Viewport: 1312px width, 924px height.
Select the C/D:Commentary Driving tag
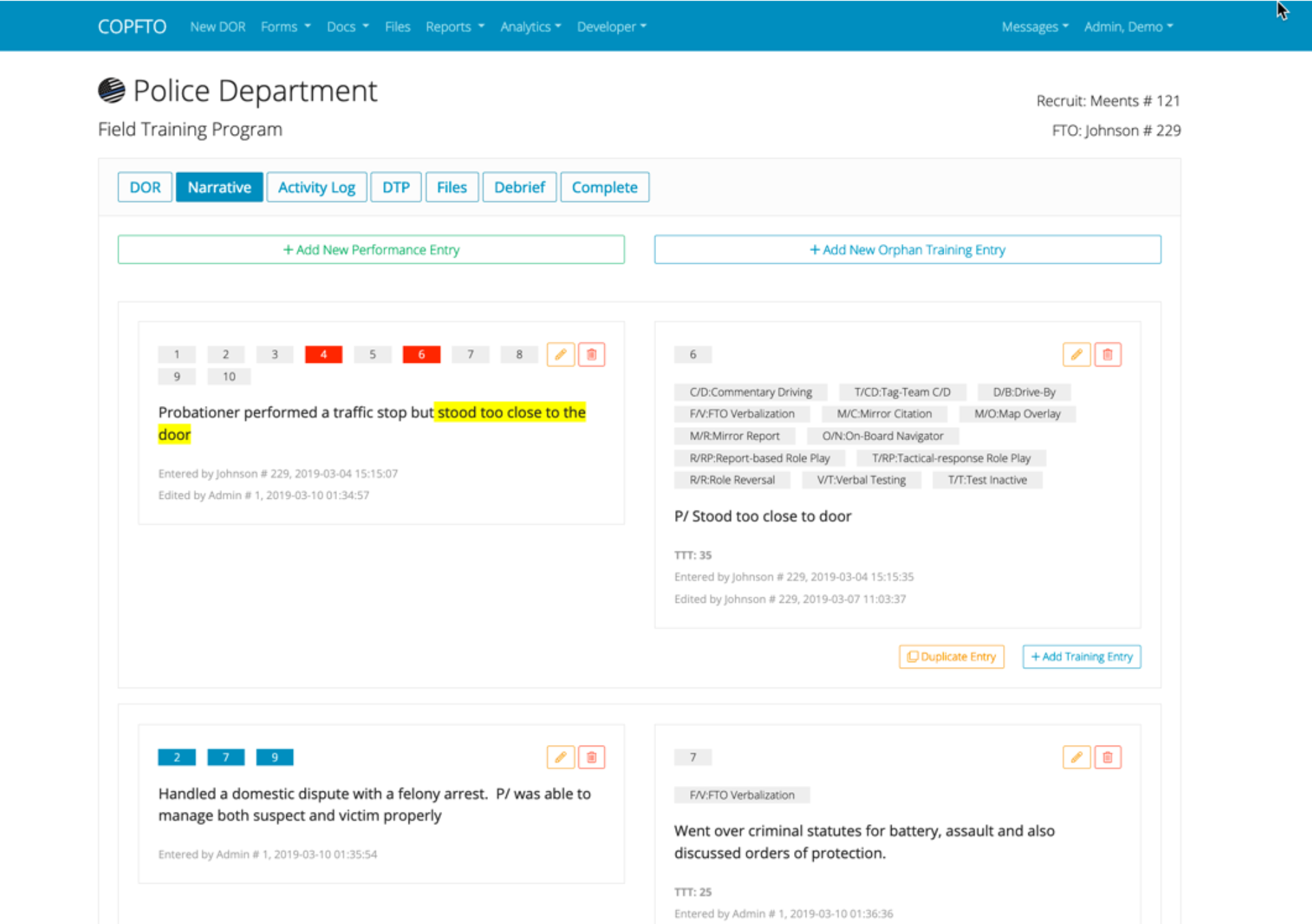pyautogui.click(x=750, y=392)
